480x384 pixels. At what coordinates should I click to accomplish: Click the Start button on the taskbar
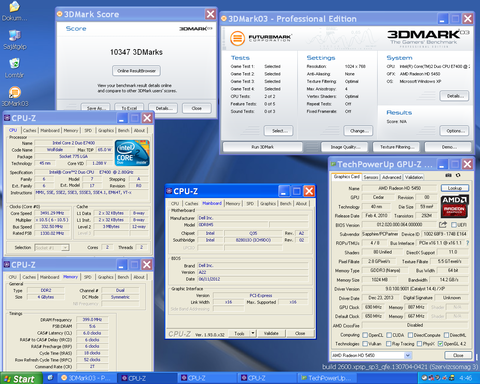pos(21,379)
